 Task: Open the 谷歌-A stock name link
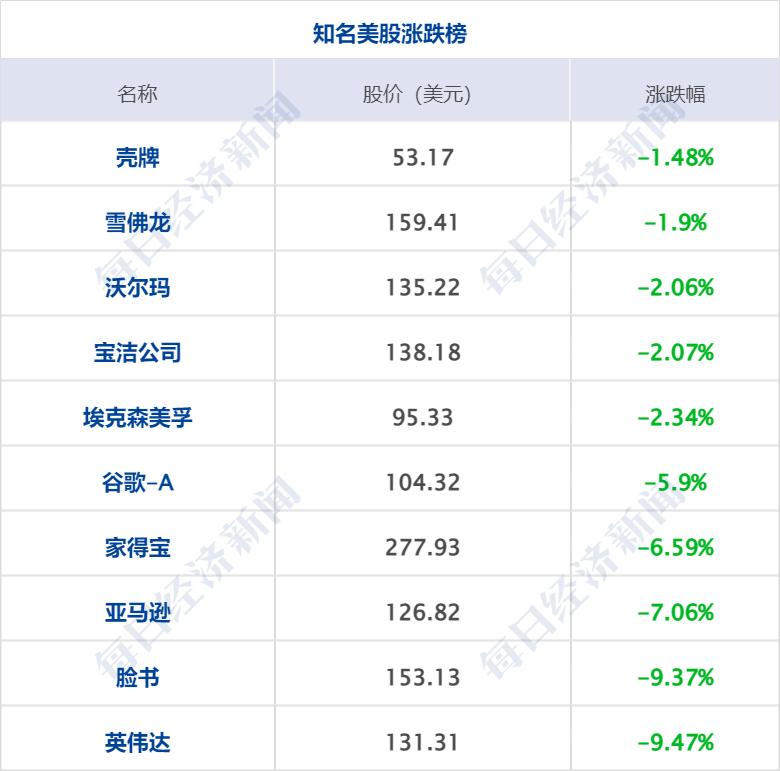tap(137, 482)
